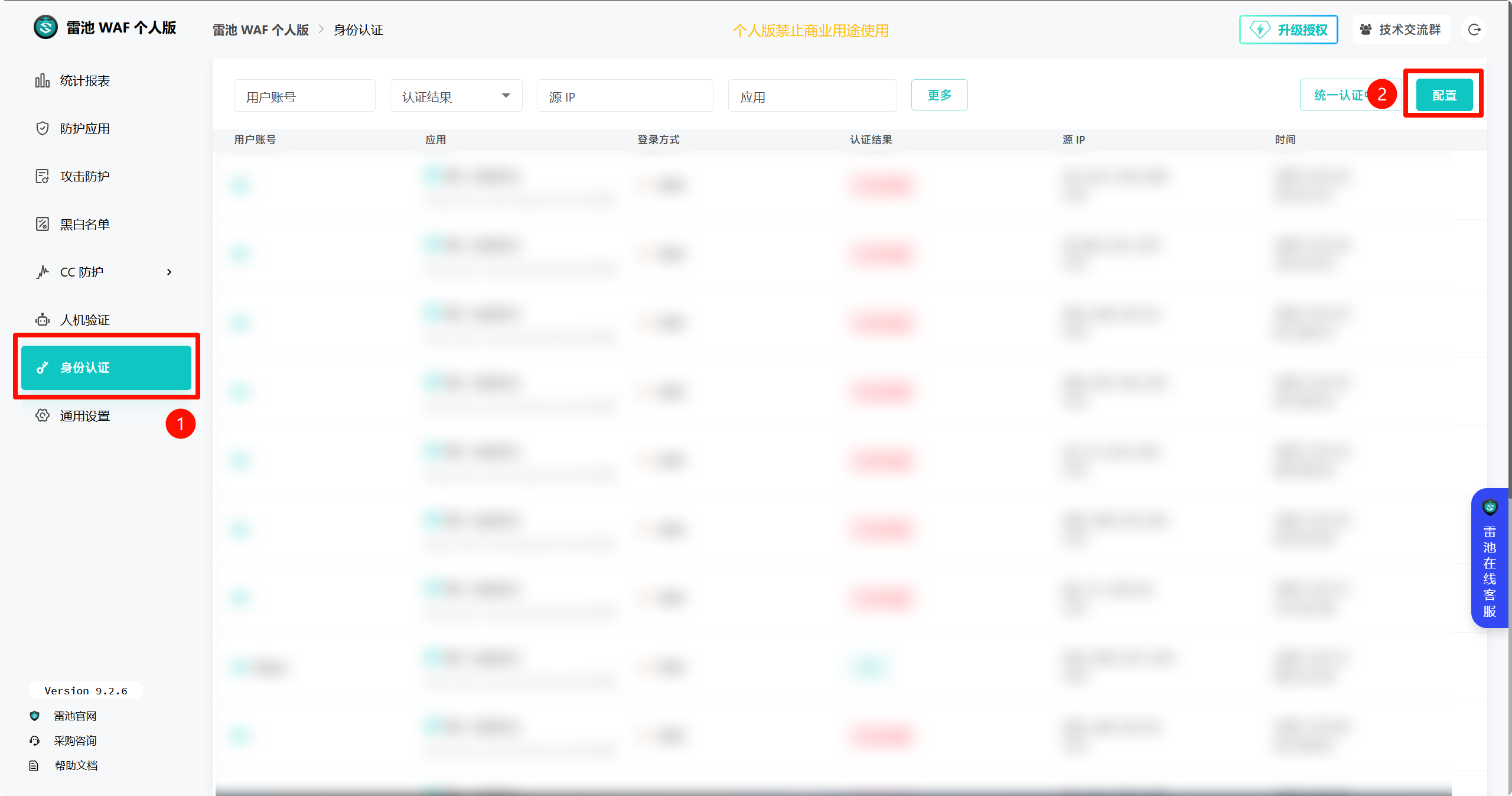This screenshot has height=796, width=1512.
Task: Open the 雷池在线客服 floating widget
Action: (x=1489, y=558)
